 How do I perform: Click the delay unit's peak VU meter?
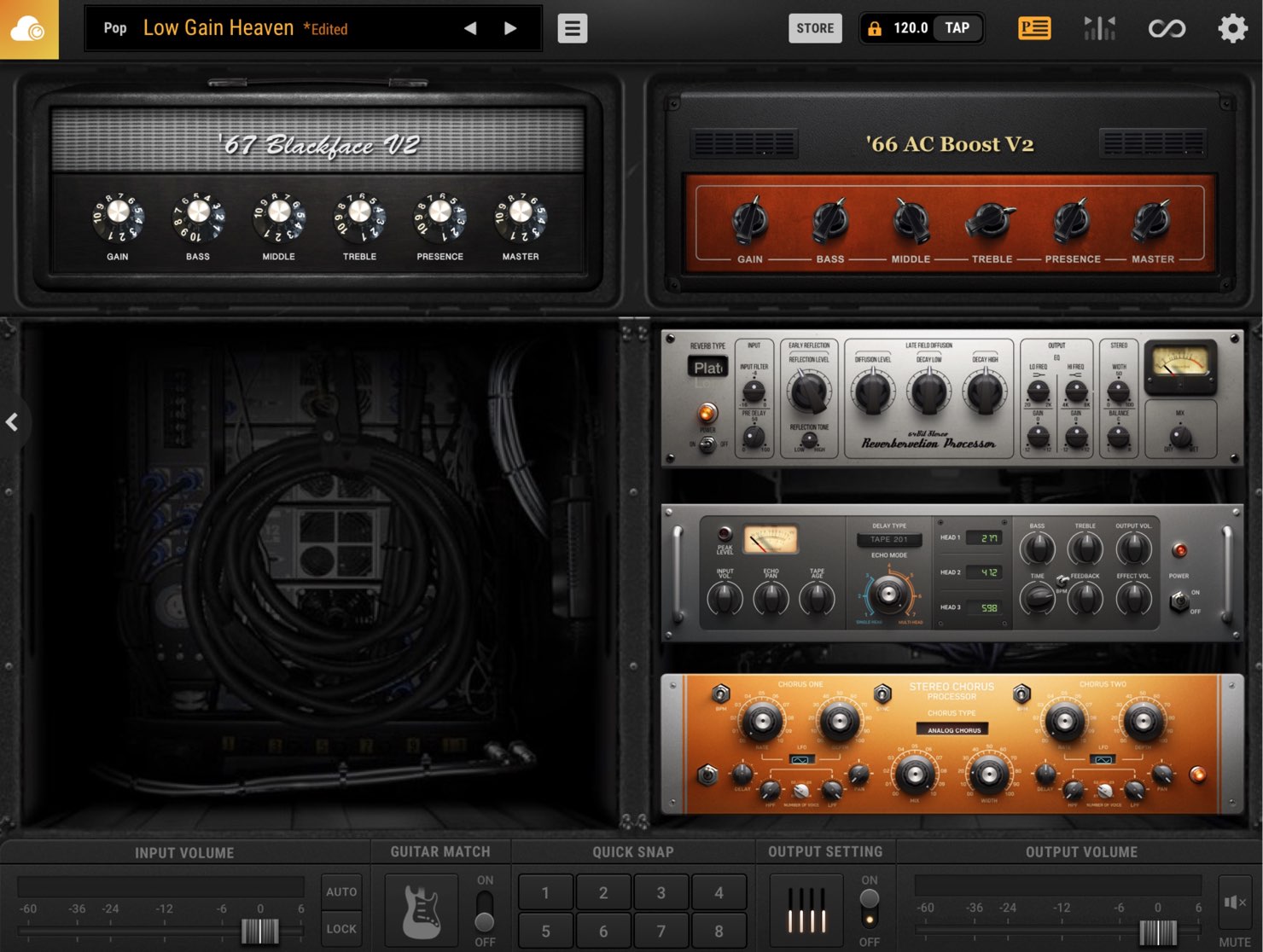point(770,540)
